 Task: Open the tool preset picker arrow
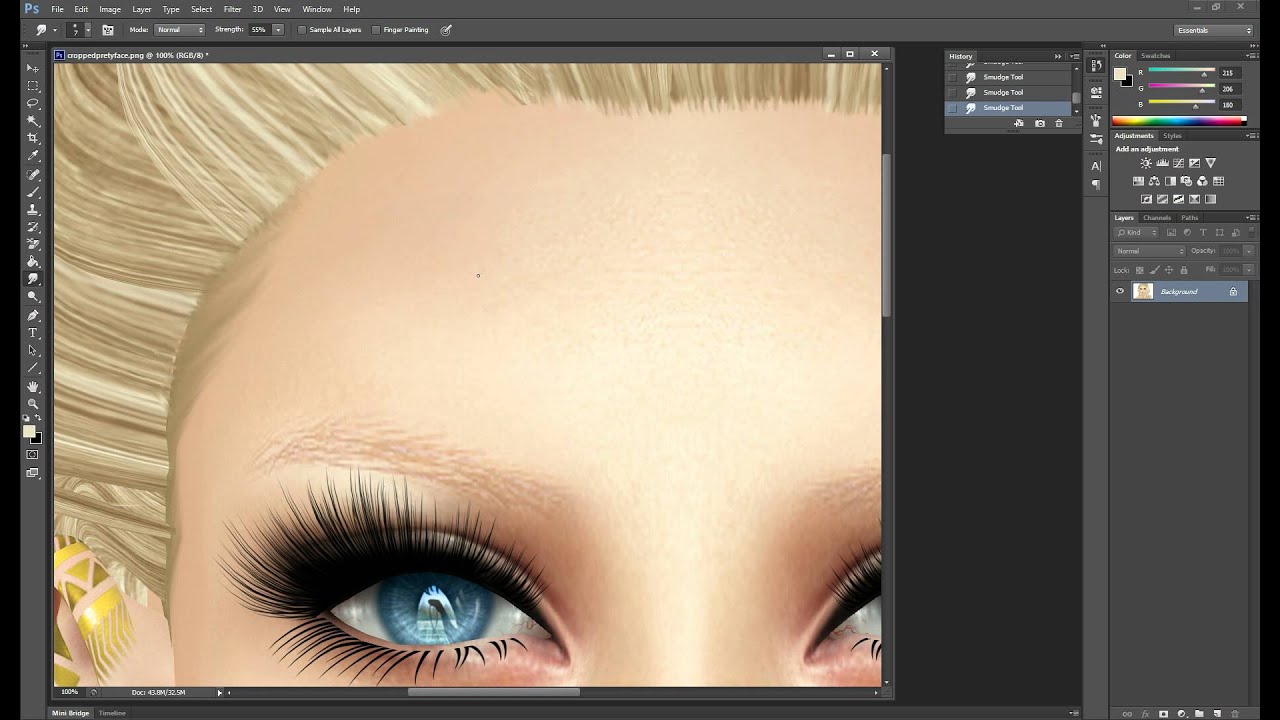click(x=55, y=30)
